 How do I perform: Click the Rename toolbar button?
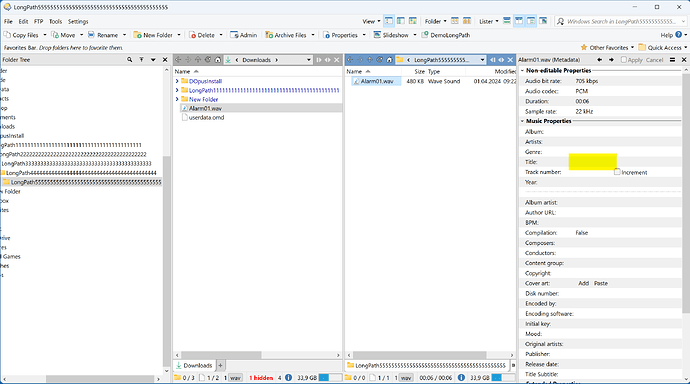pos(103,35)
